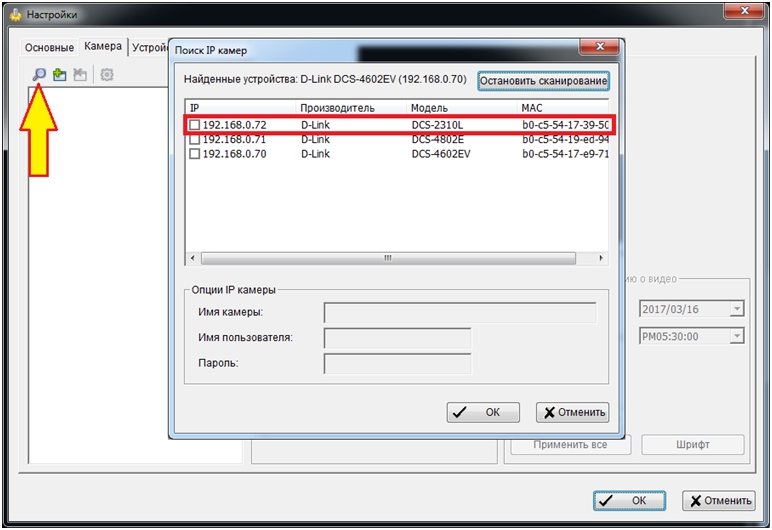Select the Камера tab
The height and width of the screenshot is (530, 772).
[103, 46]
